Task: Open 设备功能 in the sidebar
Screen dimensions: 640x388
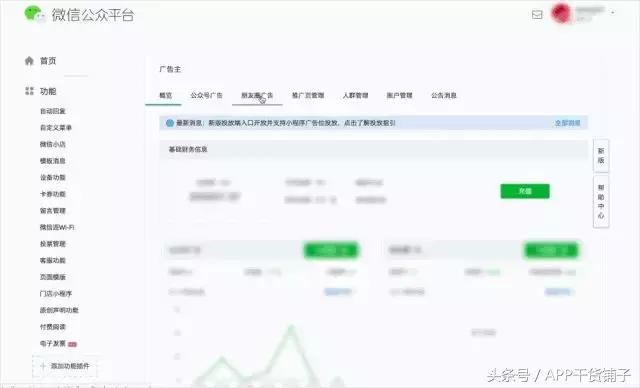Action: pyautogui.click(x=53, y=177)
